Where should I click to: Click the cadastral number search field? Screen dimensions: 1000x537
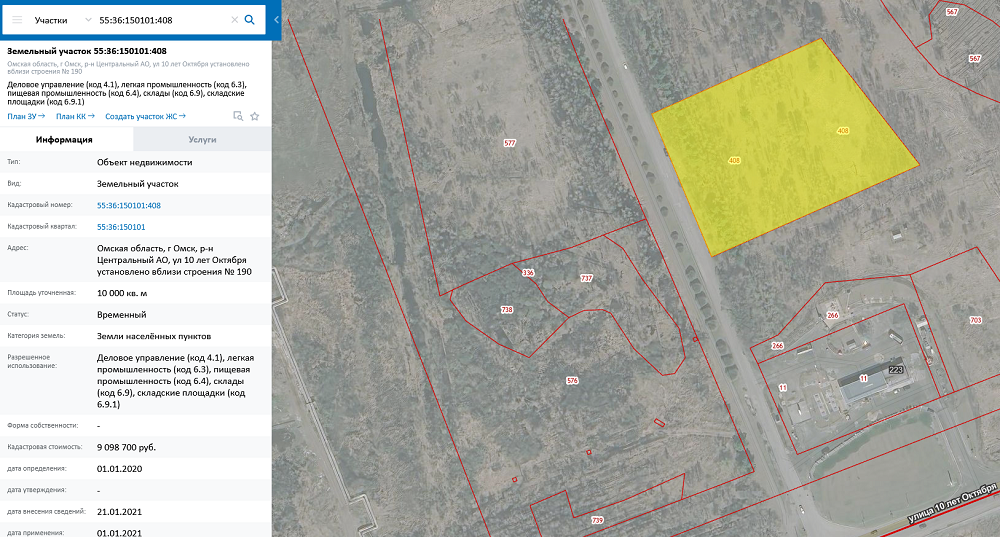pos(160,20)
